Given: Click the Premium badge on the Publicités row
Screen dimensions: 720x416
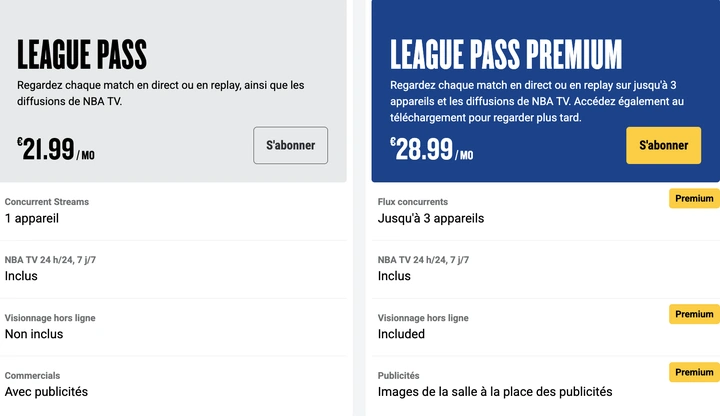Looking at the screenshot, I should click(x=694, y=372).
